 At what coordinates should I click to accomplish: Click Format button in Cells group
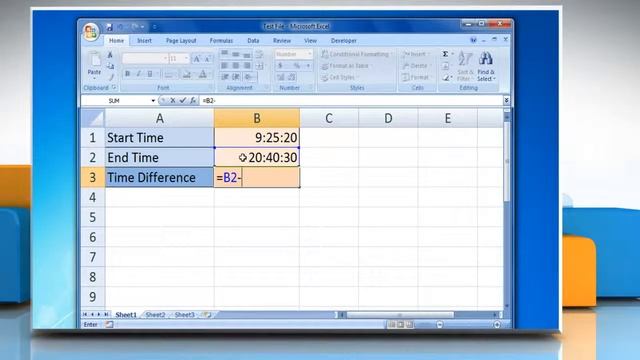[416, 77]
